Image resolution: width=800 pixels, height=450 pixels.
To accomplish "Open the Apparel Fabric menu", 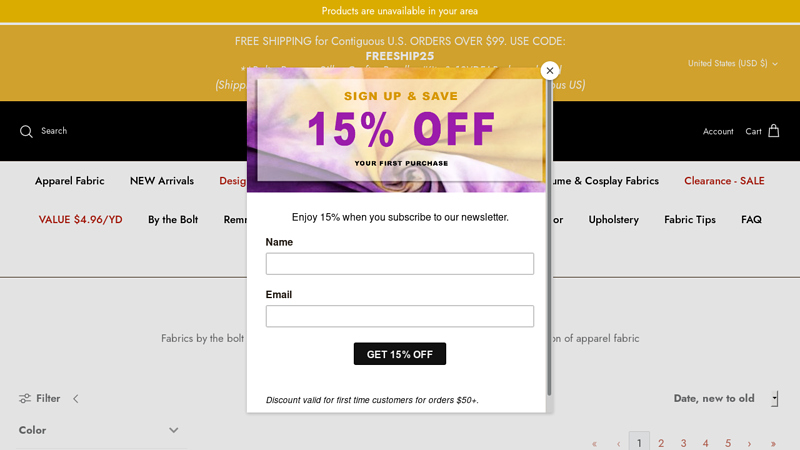I will click(70, 181).
